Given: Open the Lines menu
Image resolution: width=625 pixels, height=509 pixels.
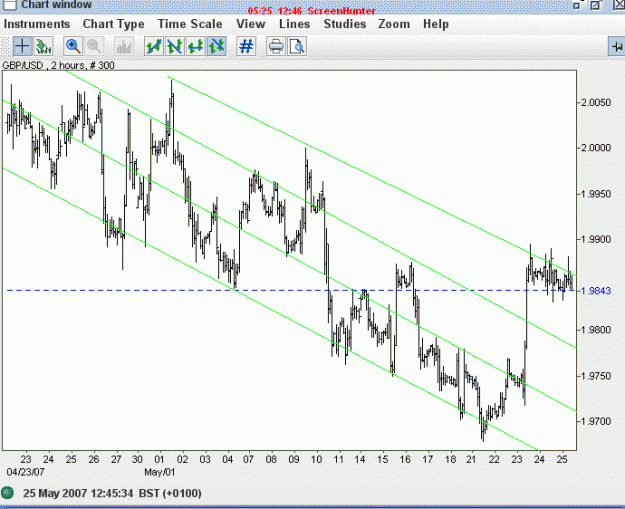Looking at the screenshot, I should pos(295,24).
